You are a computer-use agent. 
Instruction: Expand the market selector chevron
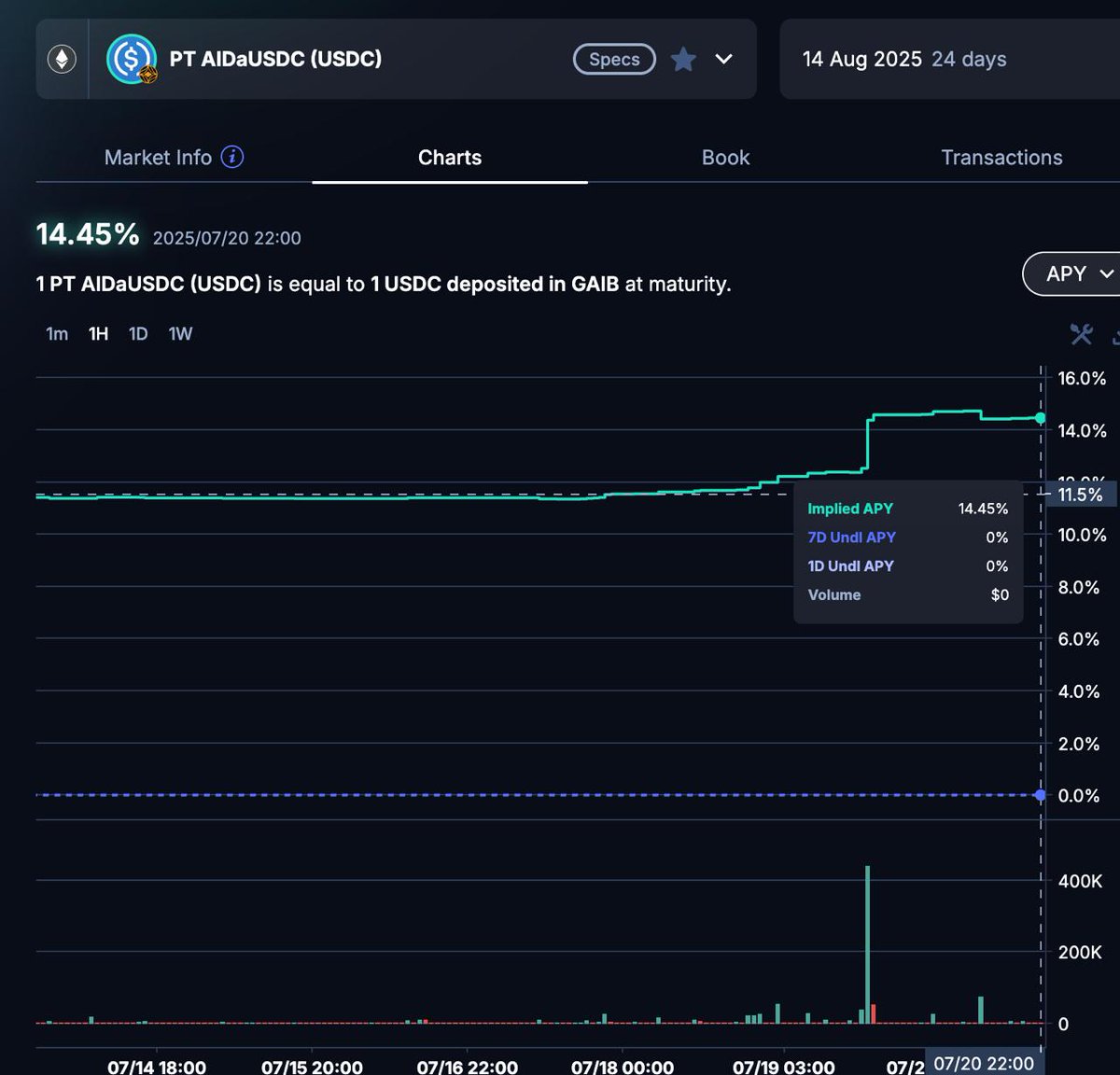723,59
